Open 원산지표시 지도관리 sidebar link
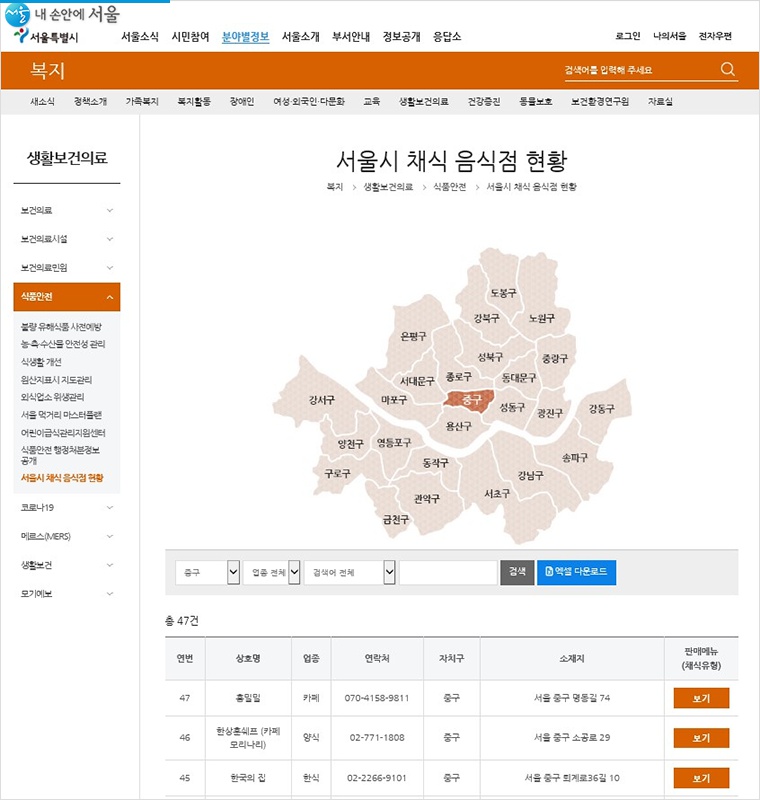Image resolution: width=760 pixels, height=800 pixels. click(56, 380)
